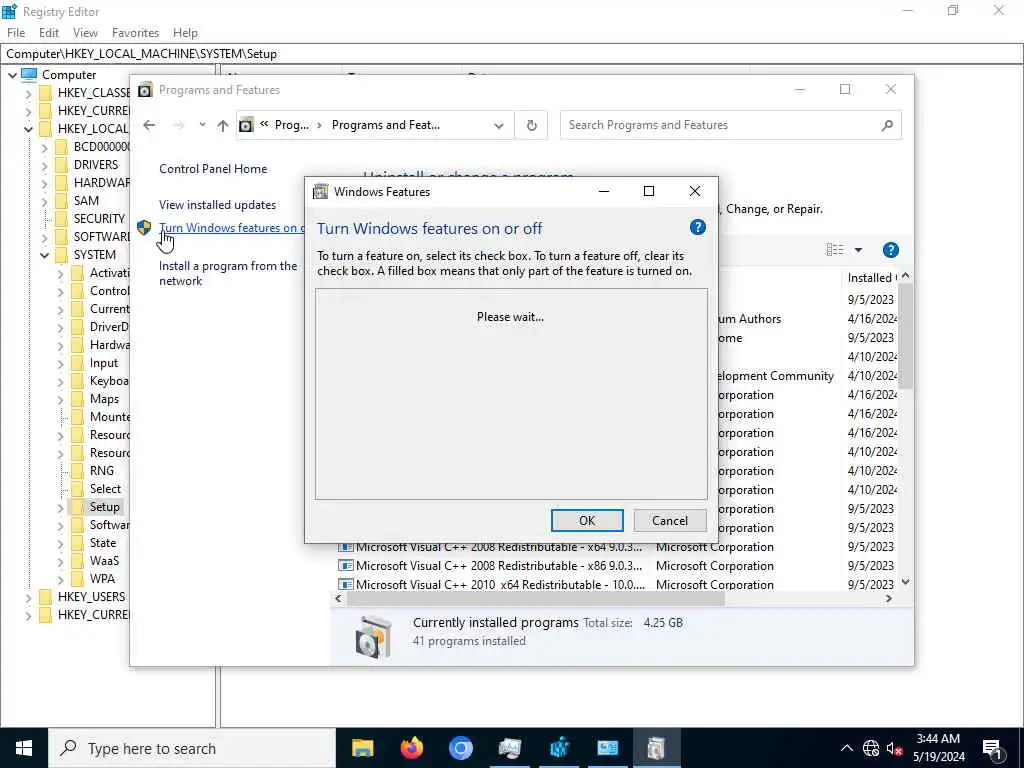Select the Setup key in registry tree
1024x768 pixels.
[104, 507]
